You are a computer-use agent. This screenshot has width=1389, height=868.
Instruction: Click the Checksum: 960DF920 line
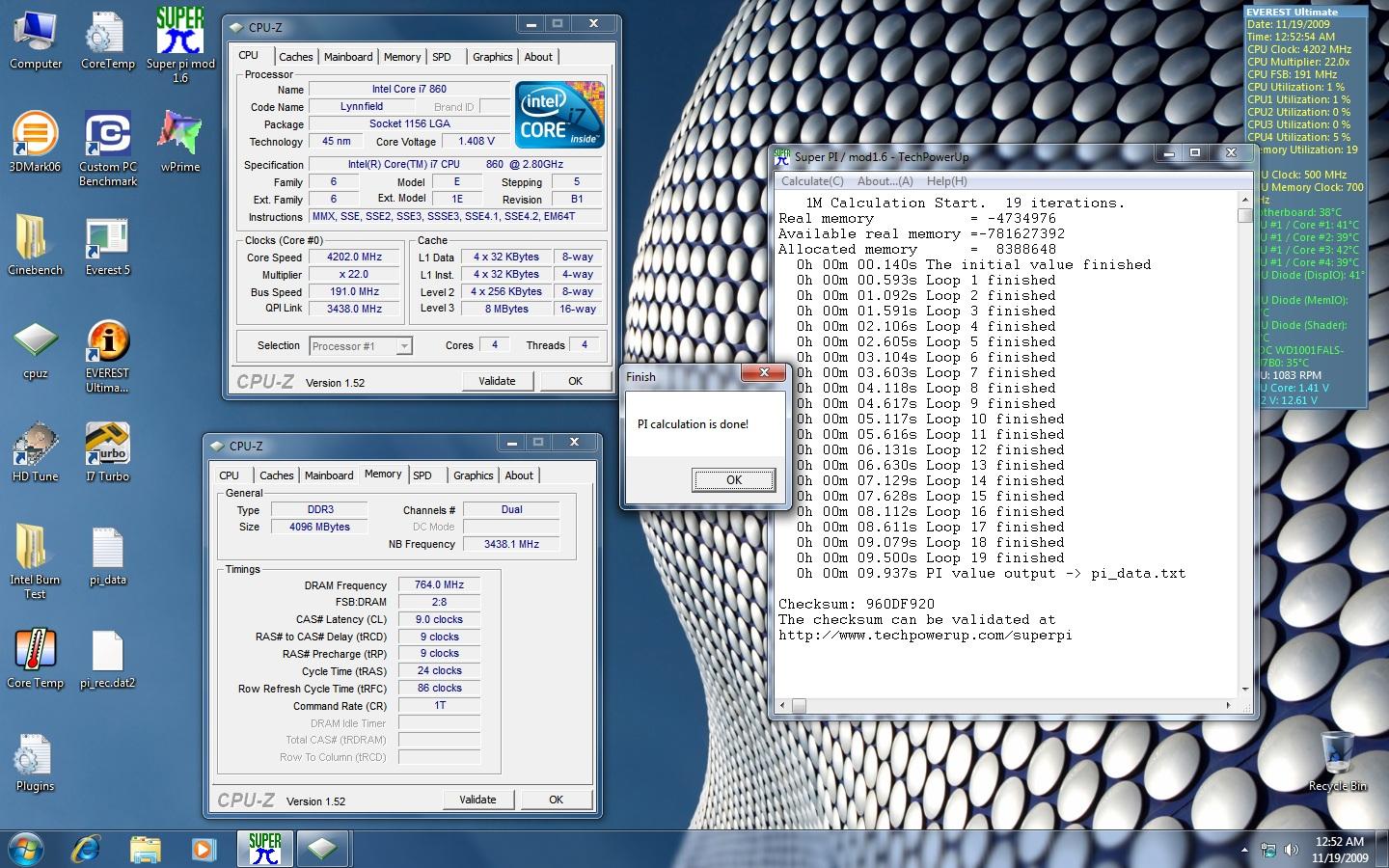point(857,605)
